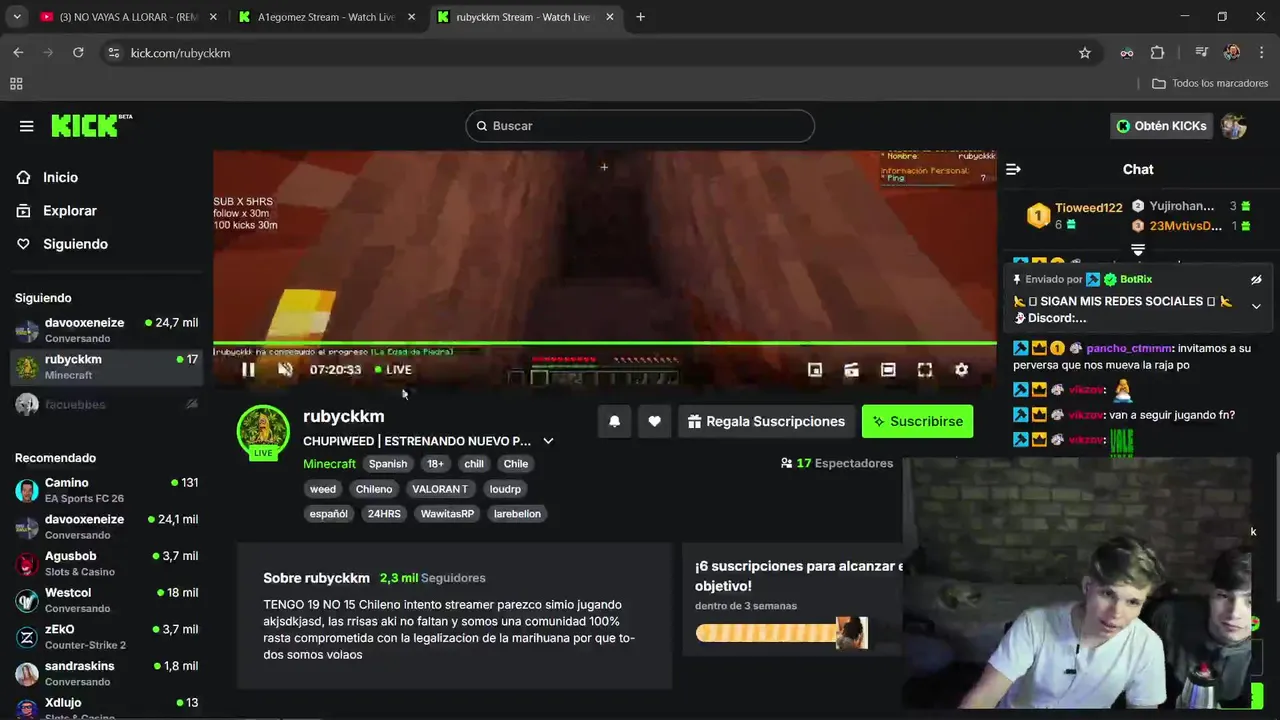The image size is (1280, 720).
Task: Open recommended channel zEkO
Action: pyautogui.click(x=106, y=637)
